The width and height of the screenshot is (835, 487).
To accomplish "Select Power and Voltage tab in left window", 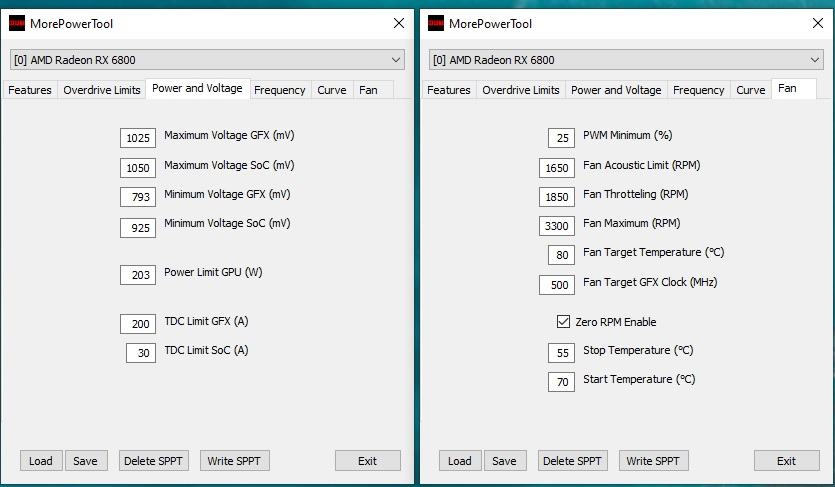I will (x=198, y=88).
